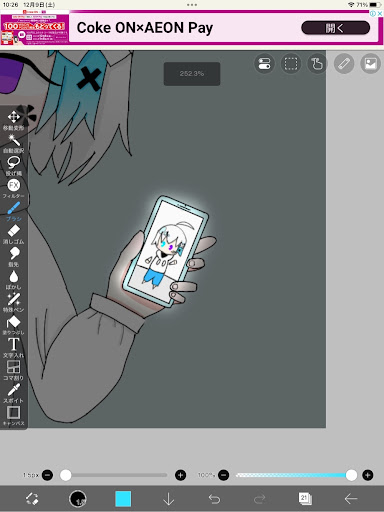The height and width of the screenshot is (512, 384).
Task: Decrease opacity with minus button
Action: tap(223, 475)
